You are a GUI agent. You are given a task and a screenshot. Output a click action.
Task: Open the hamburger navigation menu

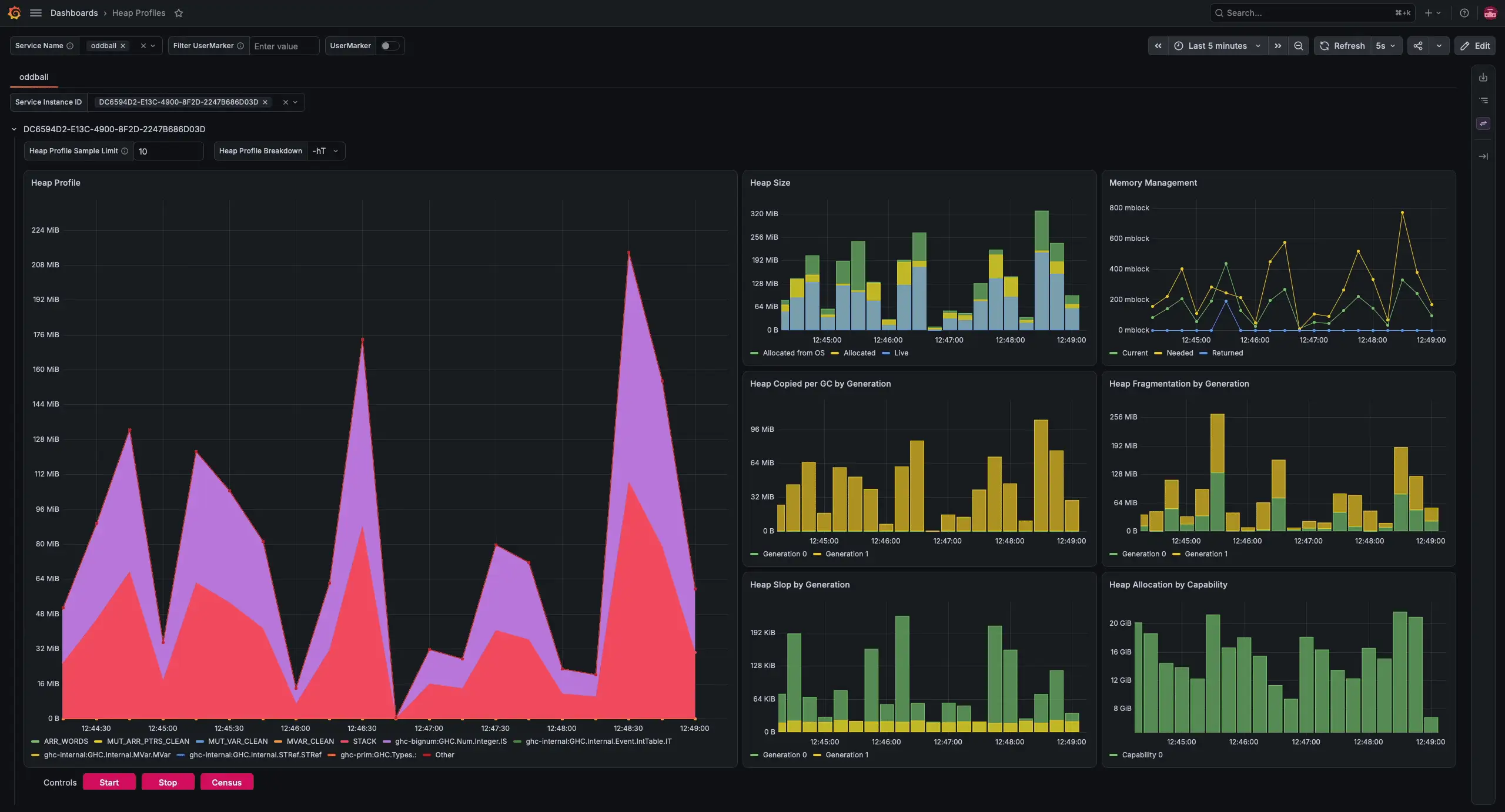coord(36,13)
